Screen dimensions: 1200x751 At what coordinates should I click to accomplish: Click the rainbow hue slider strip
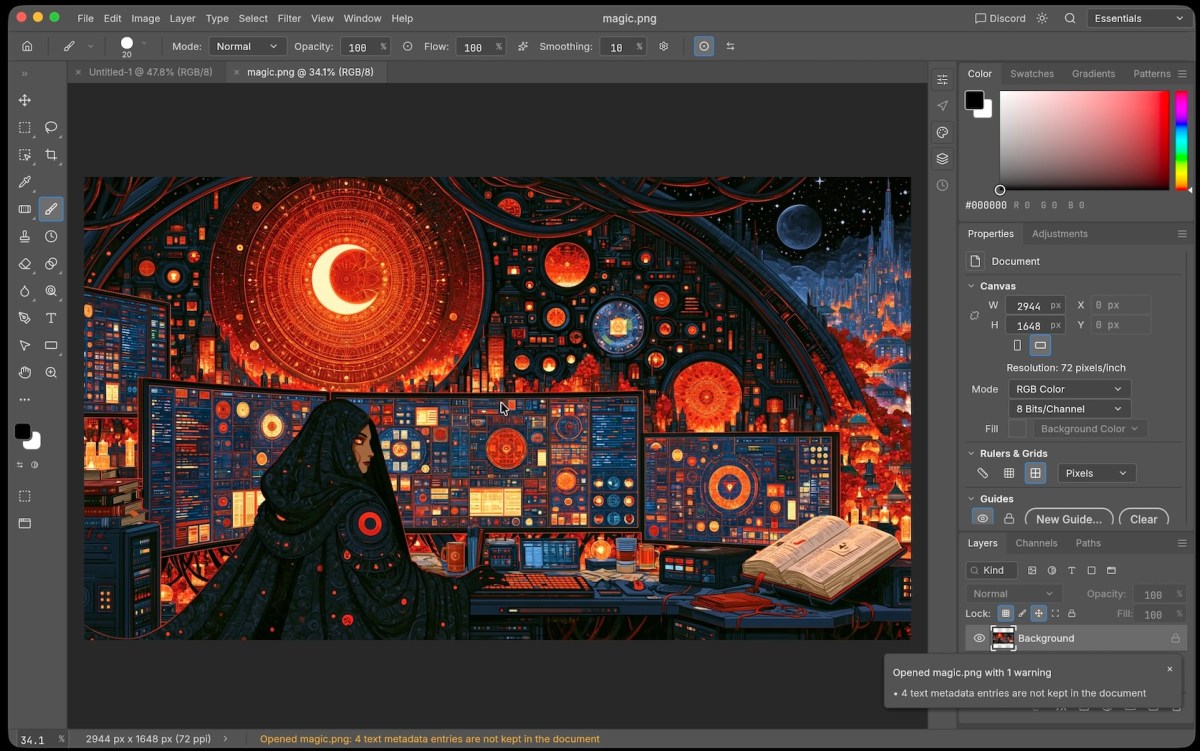pos(1181,140)
